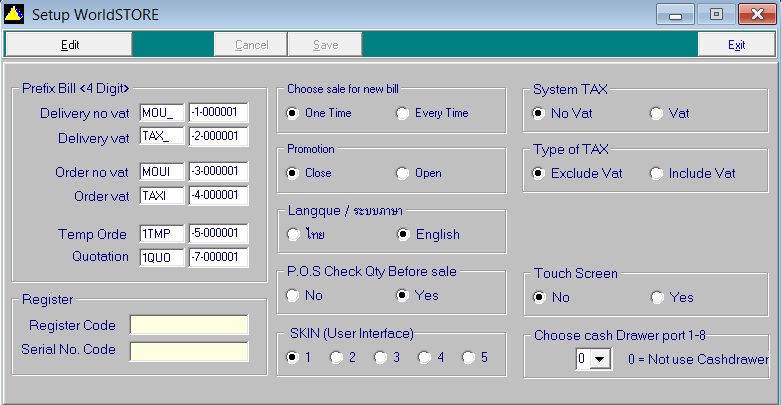781x405 pixels.
Task: Click the Delivery vat number field -2-000001
Action: pyautogui.click(x=218, y=136)
